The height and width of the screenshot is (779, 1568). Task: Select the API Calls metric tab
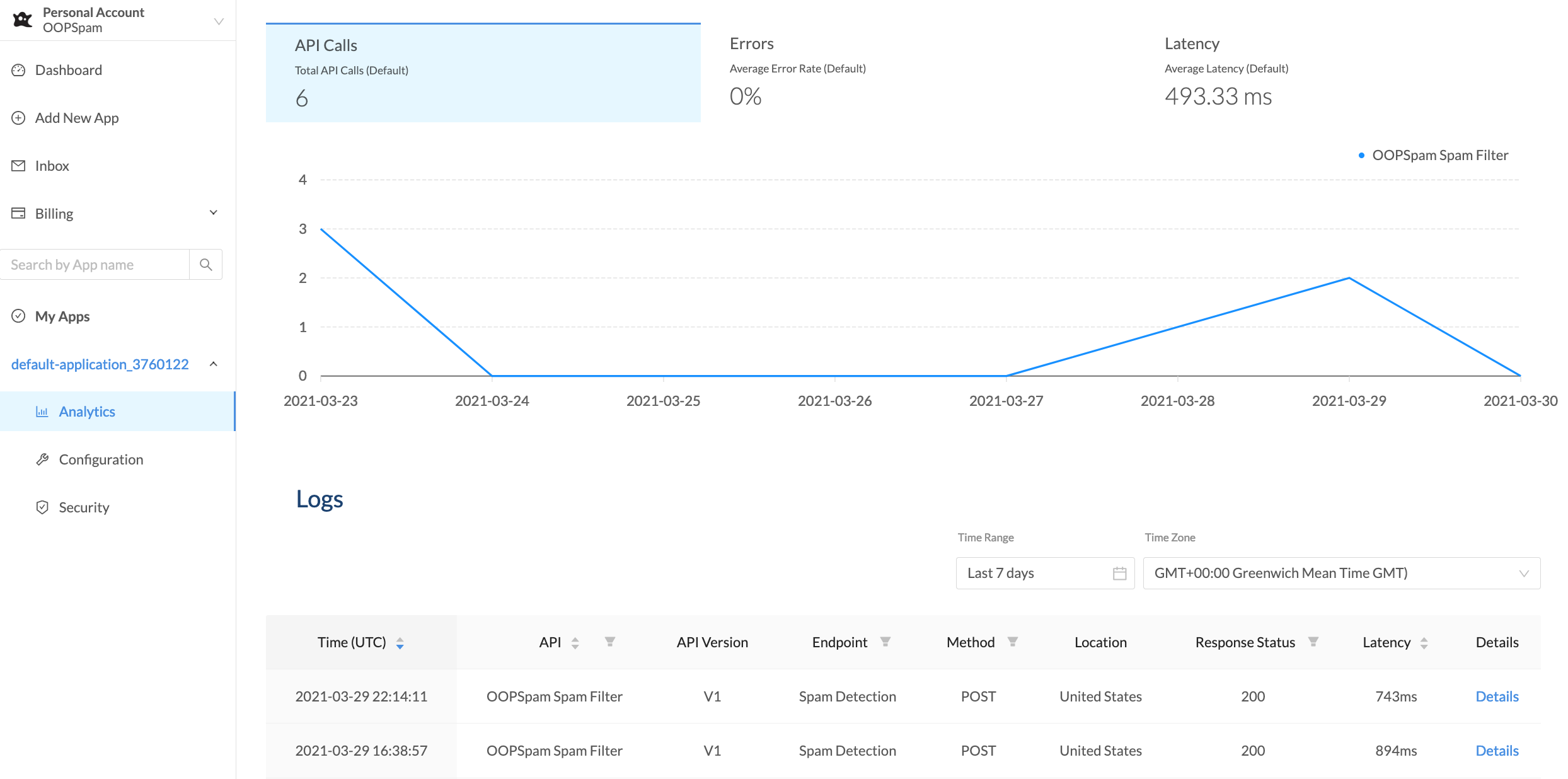483,72
